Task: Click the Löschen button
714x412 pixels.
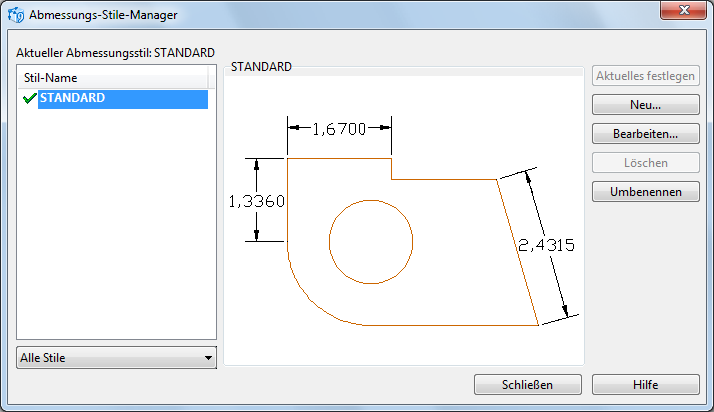Action: point(645,162)
